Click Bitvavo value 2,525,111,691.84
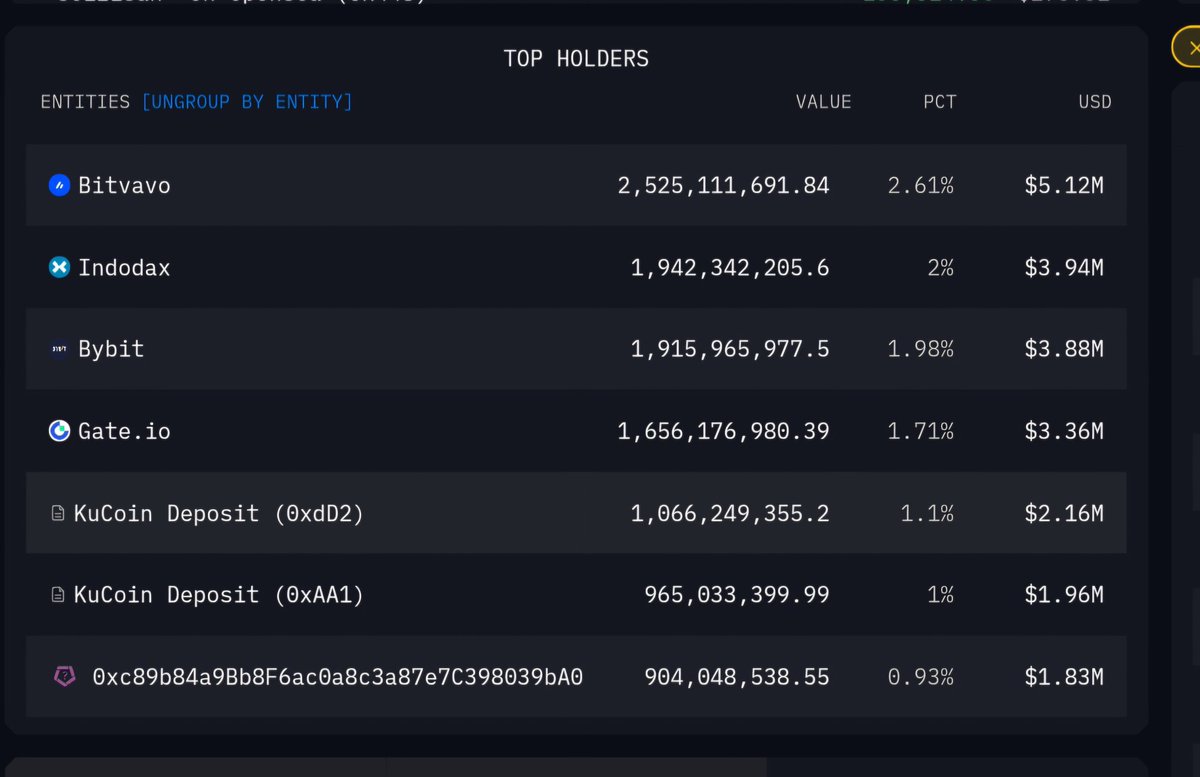This screenshot has height=777, width=1200. tap(723, 186)
